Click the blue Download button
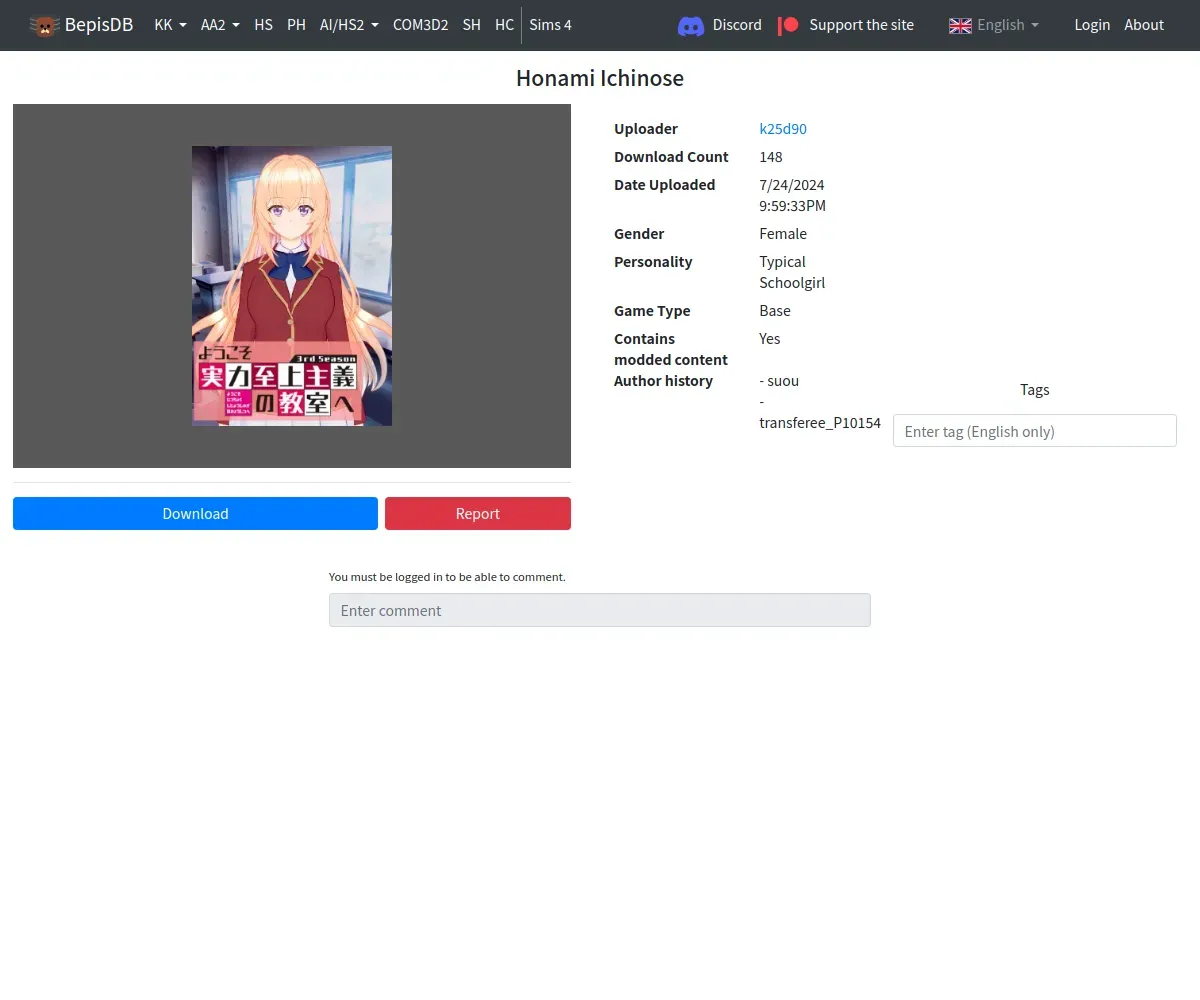The width and height of the screenshot is (1200, 1000). click(x=195, y=514)
